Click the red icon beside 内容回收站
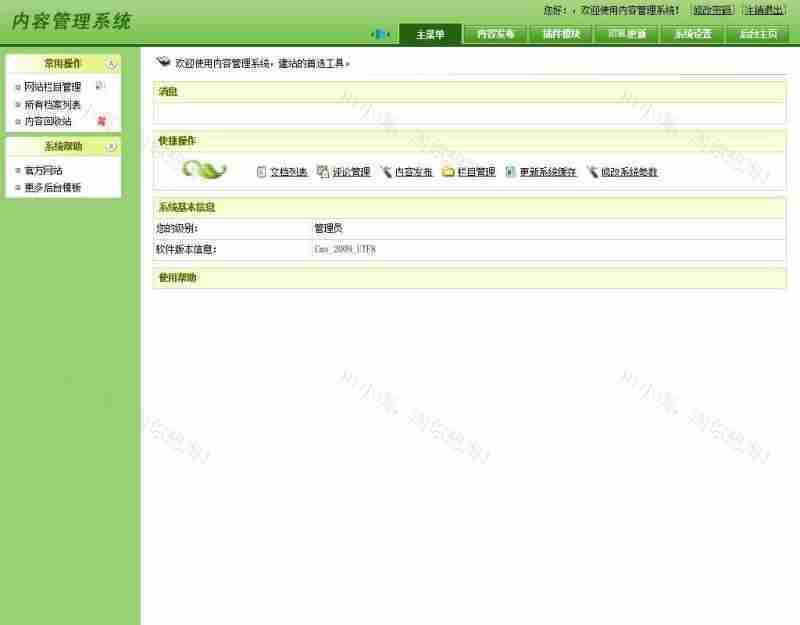 [x=101, y=121]
